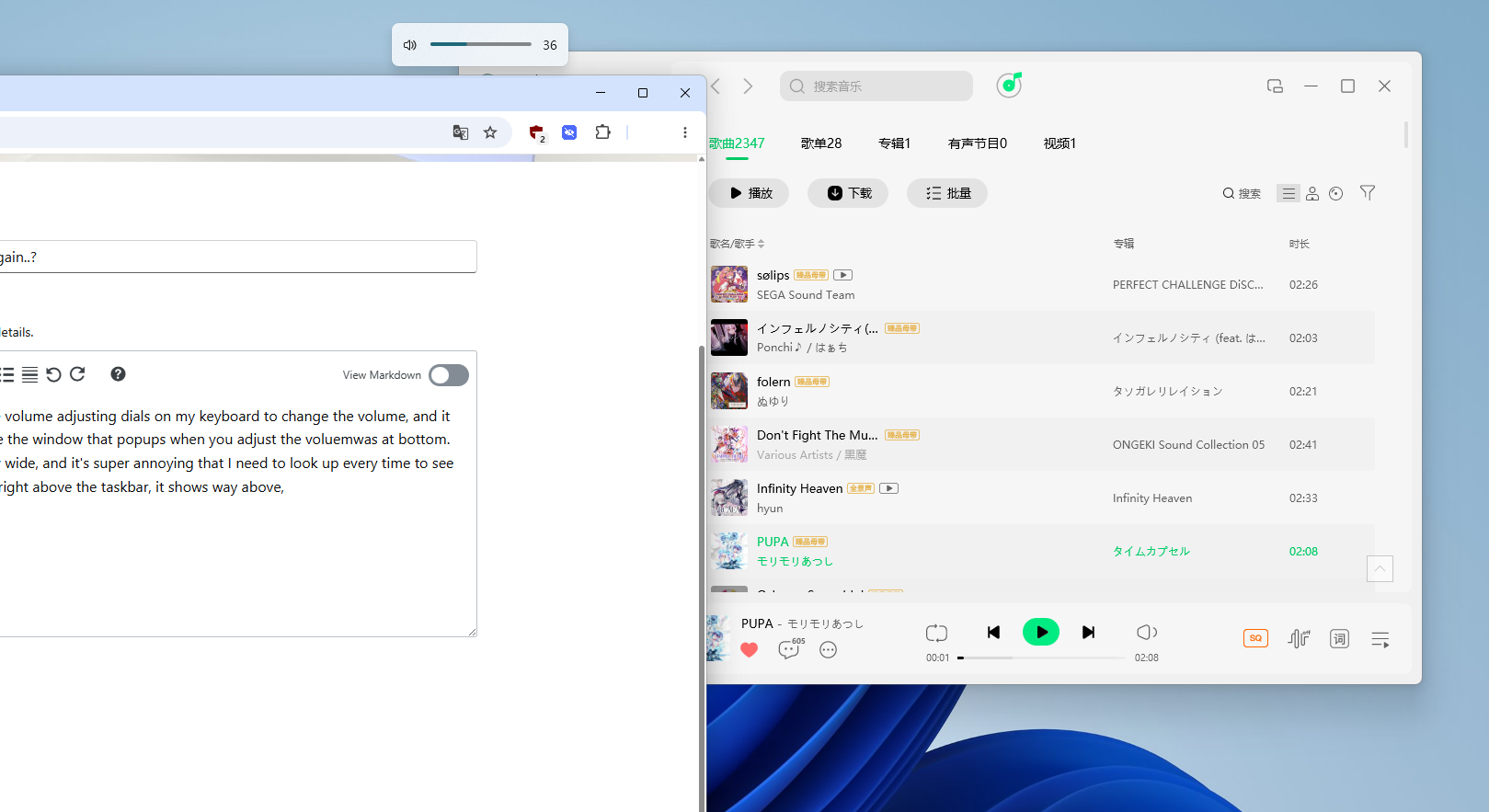This screenshot has height=812, width=1489.
Task: Click the song progress bar
Action: pos(1041,658)
